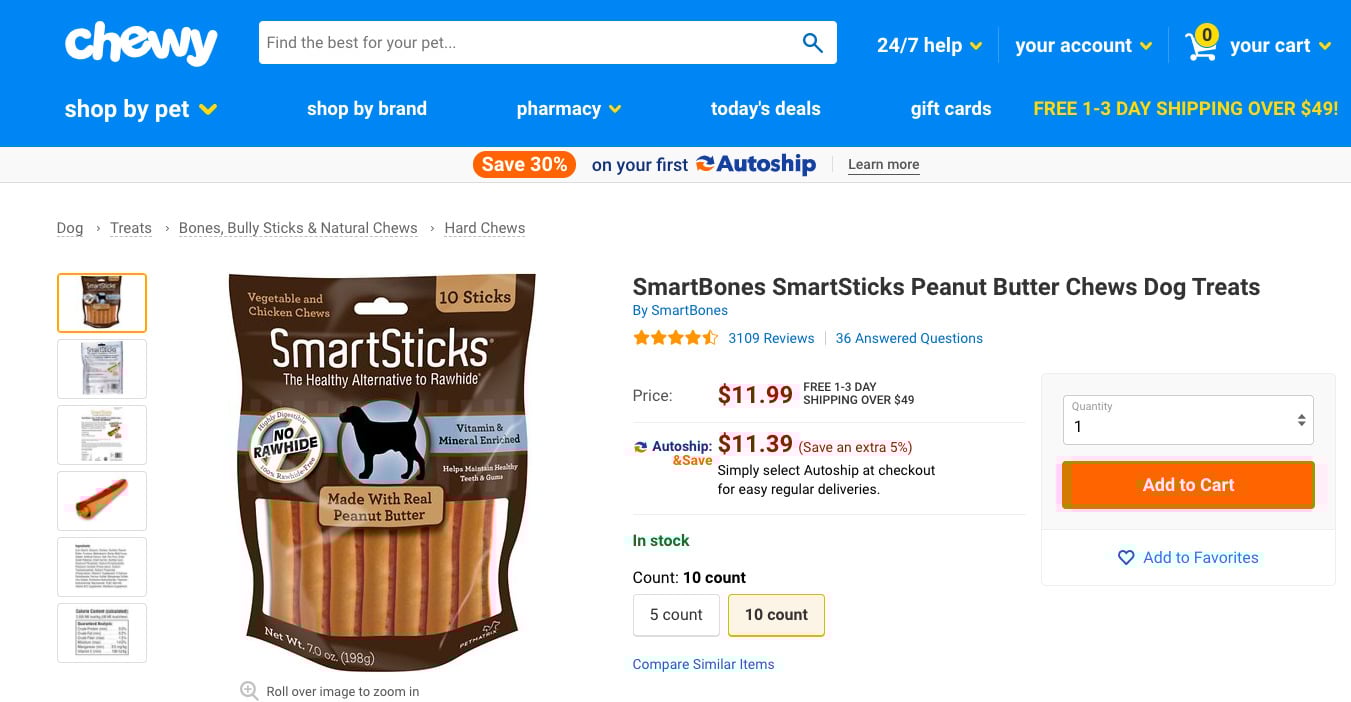Select the single chew stick thumbnail

coord(102,500)
